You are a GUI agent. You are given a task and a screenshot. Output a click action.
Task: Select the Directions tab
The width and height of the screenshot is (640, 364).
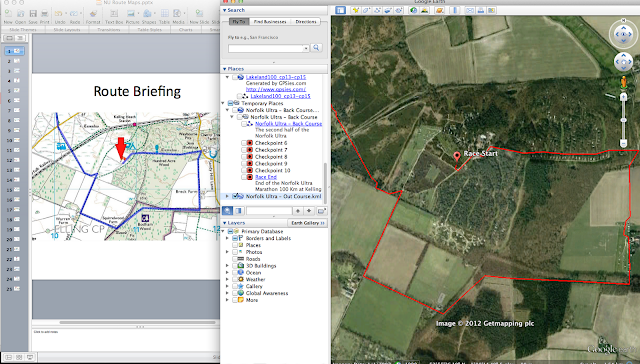[x=306, y=22]
